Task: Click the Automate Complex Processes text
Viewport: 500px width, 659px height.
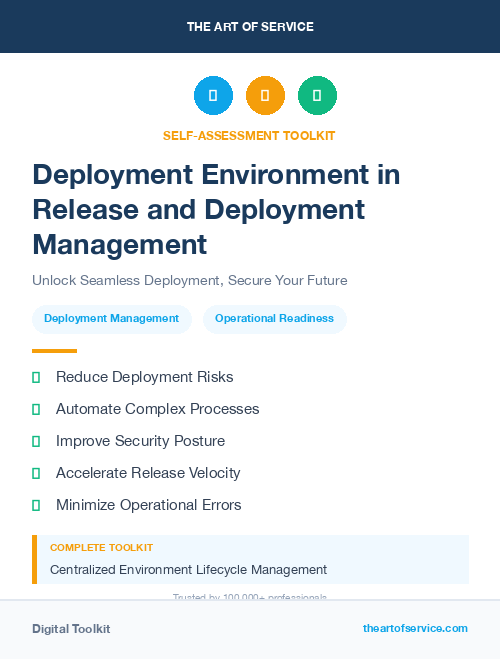Action: coord(158,409)
